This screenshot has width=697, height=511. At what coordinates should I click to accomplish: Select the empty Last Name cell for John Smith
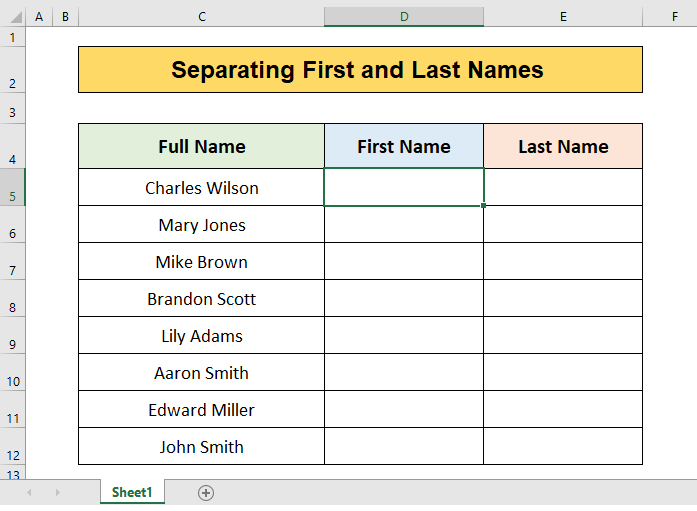pyautogui.click(x=563, y=447)
